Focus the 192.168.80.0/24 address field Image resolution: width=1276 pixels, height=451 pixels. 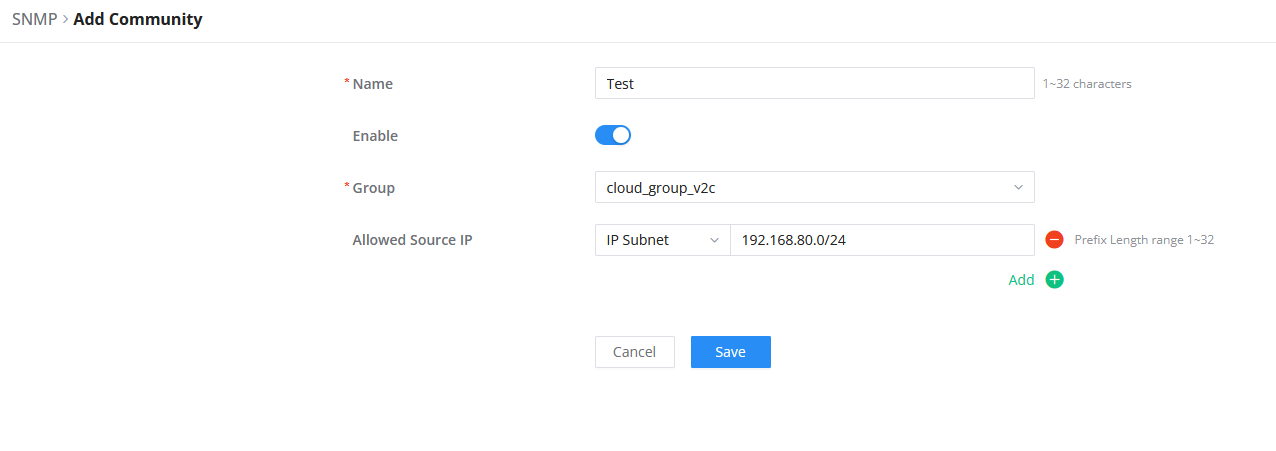coord(882,240)
